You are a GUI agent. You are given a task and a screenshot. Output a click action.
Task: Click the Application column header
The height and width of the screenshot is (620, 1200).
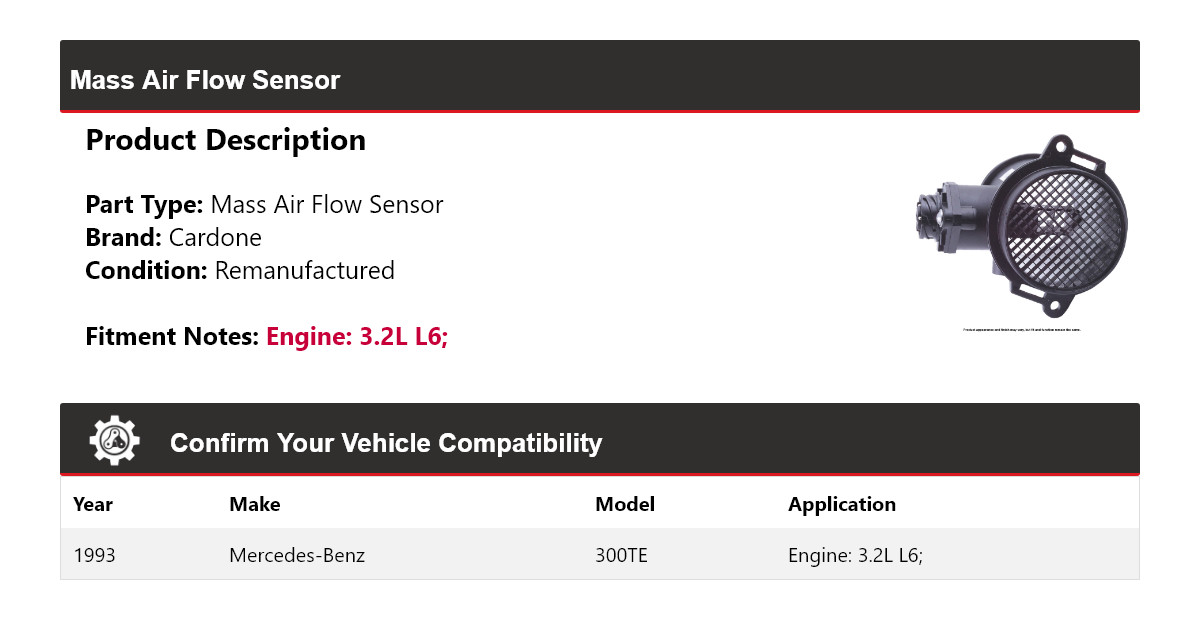pyautogui.click(x=842, y=504)
